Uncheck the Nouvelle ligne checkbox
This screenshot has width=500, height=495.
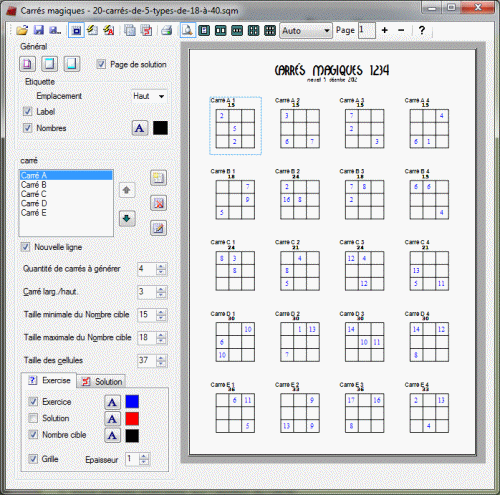point(25,247)
